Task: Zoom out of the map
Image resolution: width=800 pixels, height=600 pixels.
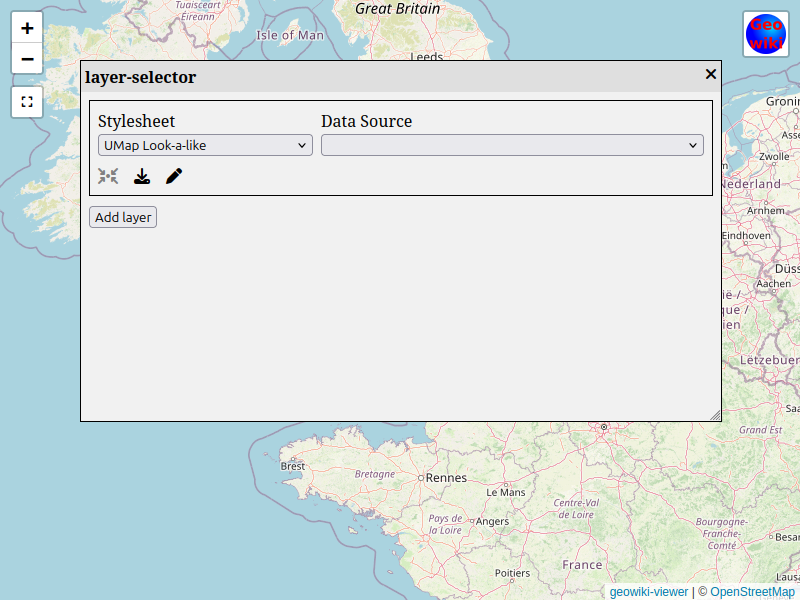Action: 27,59
